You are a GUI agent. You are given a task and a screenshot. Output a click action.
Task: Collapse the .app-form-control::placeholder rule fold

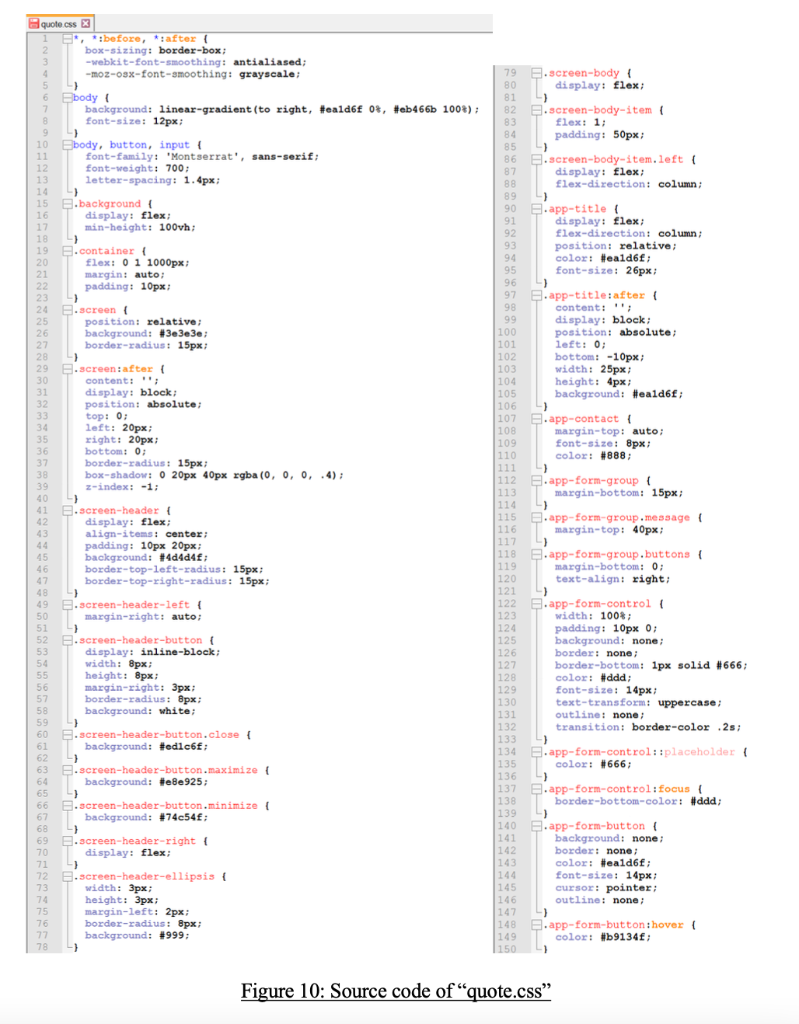pos(536,752)
